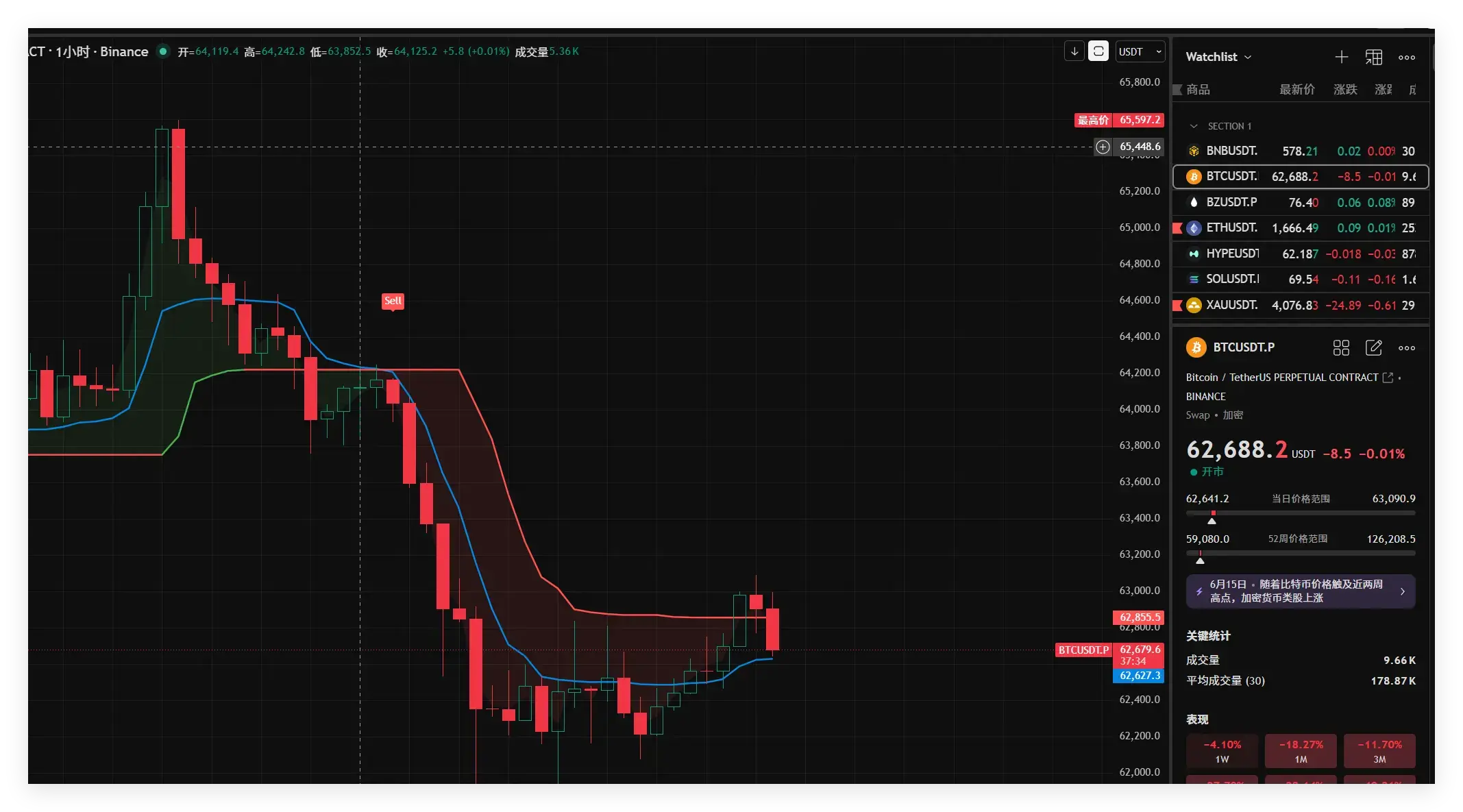Click the 开市 market status indicator
Image resolution: width=1463 pixels, height=812 pixels.
pyautogui.click(x=1207, y=472)
